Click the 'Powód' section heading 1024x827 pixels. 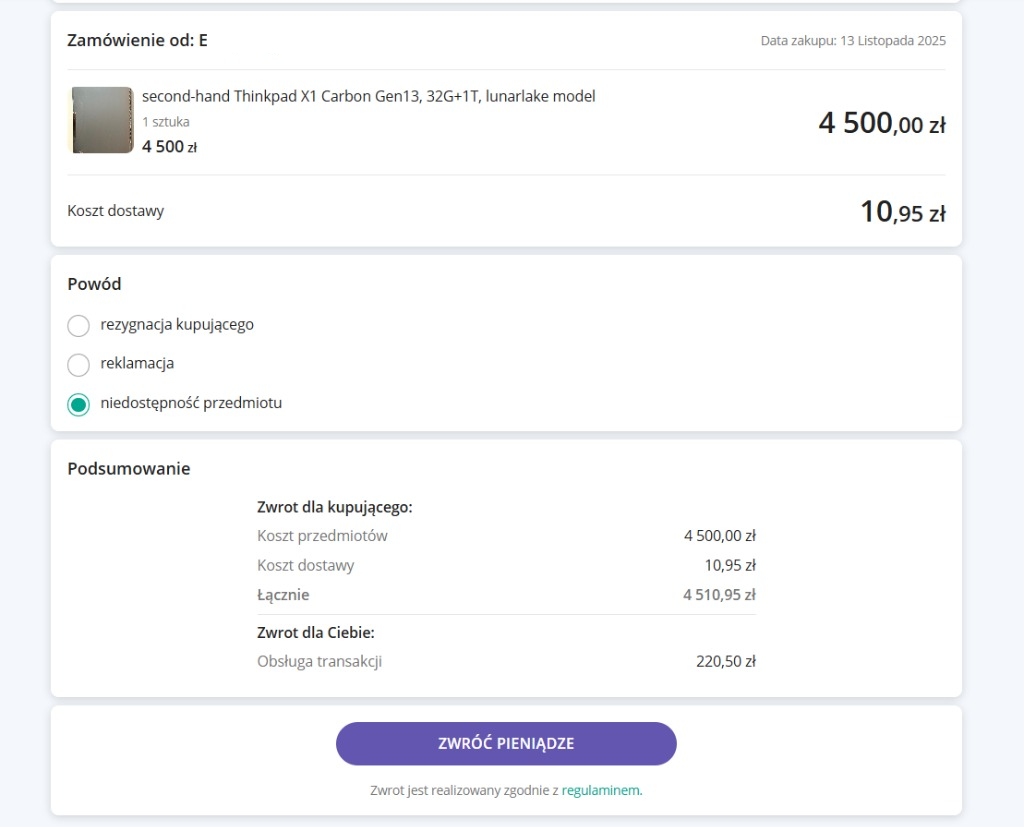coord(94,284)
